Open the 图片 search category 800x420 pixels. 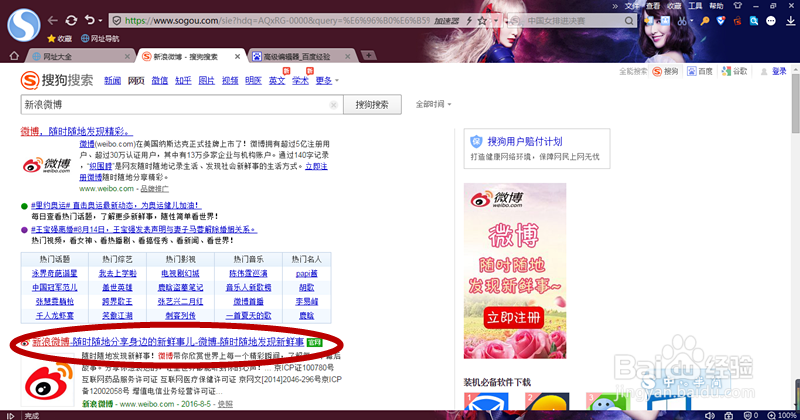(x=207, y=81)
